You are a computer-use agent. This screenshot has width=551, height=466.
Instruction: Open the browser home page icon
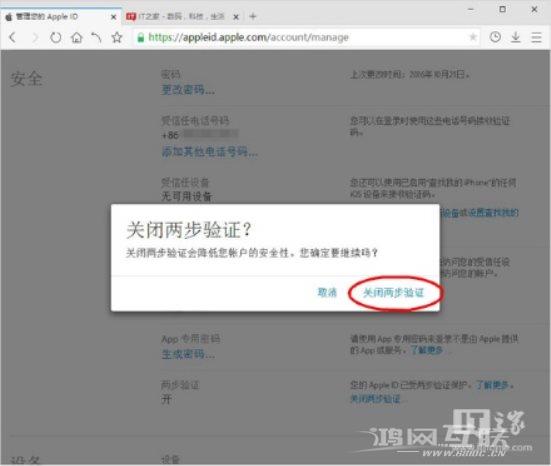point(77,37)
